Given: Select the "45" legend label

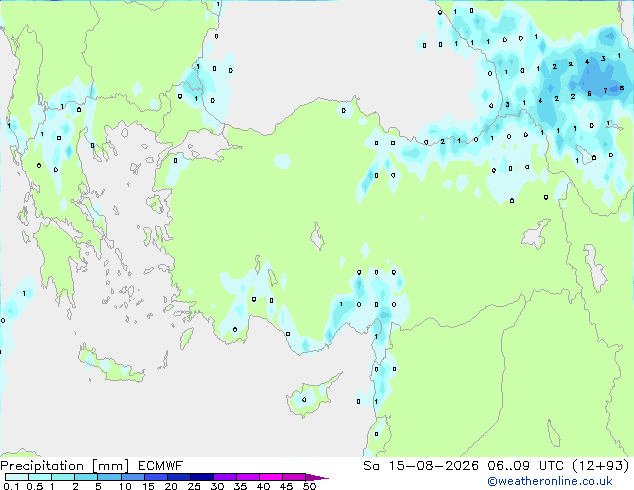Looking at the screenshot, I should [286, 486].
